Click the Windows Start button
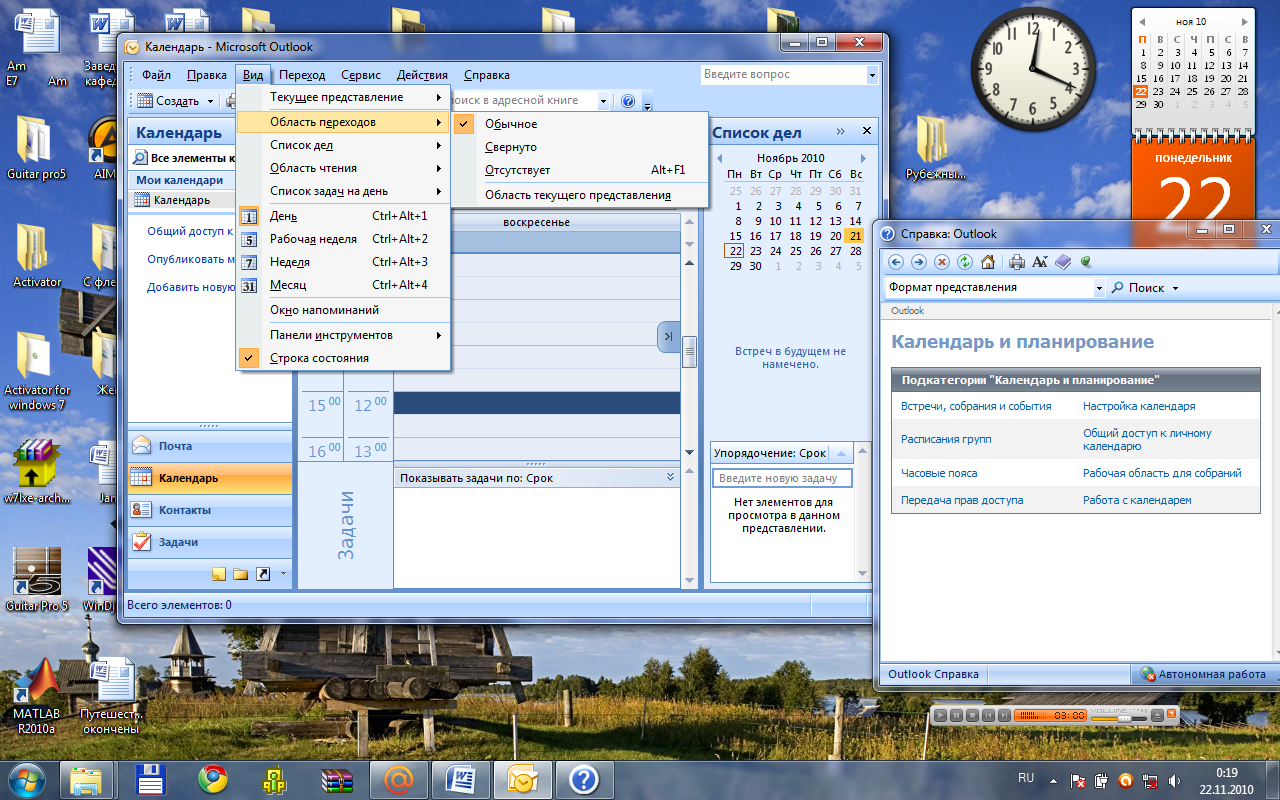This screenshot has height=800, width=1280. (x=26, y=779)
